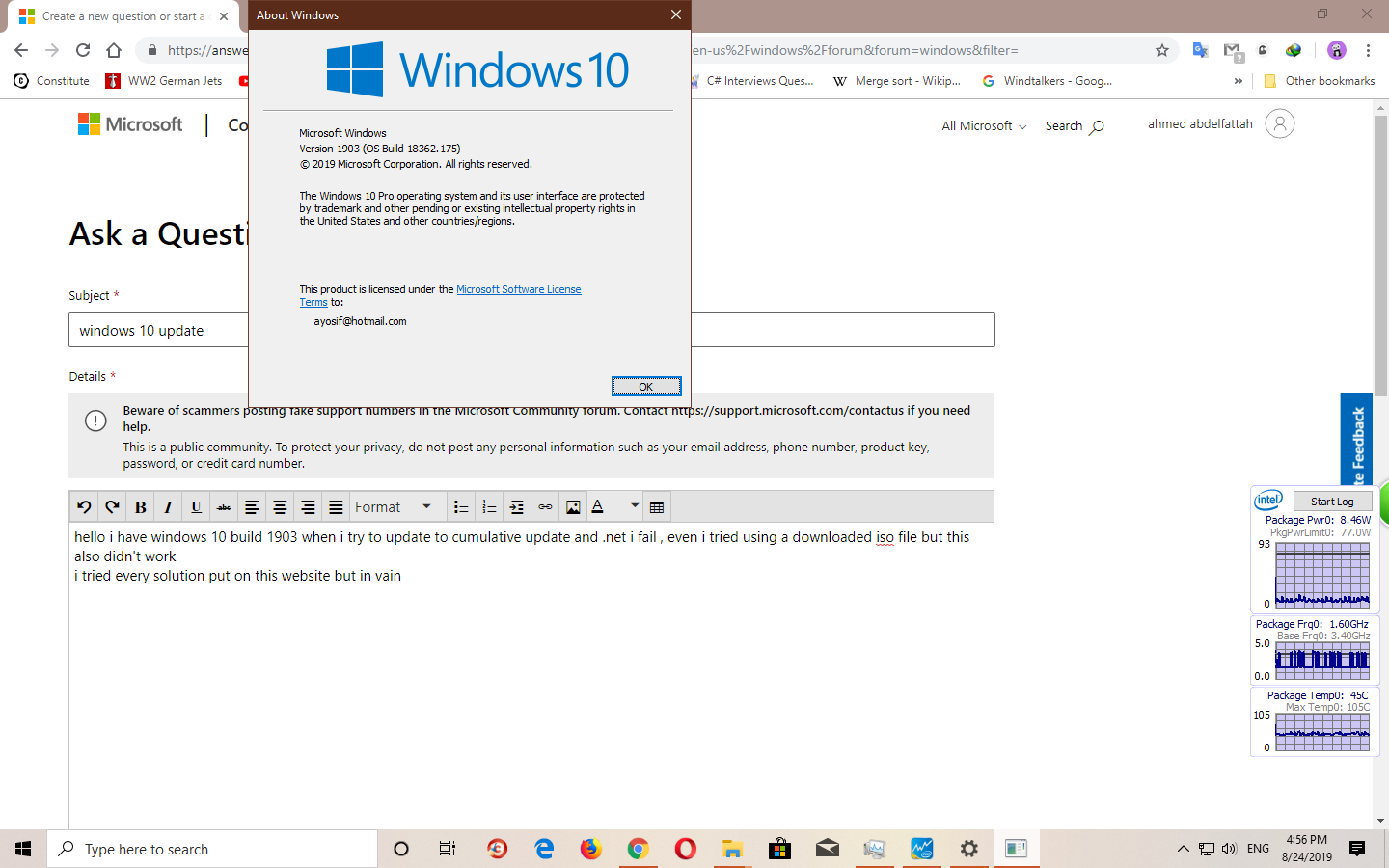Open the Other bookmarks folder
This screenshot has width=1389, height=868.
coord(1319,81)
